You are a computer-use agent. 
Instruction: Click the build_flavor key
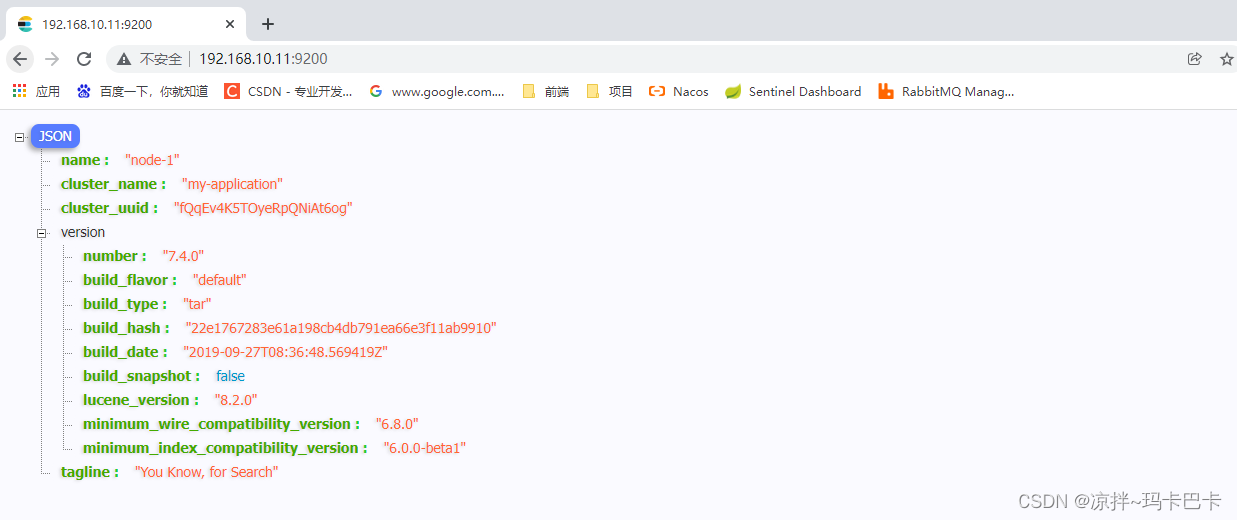pos(130,280)
